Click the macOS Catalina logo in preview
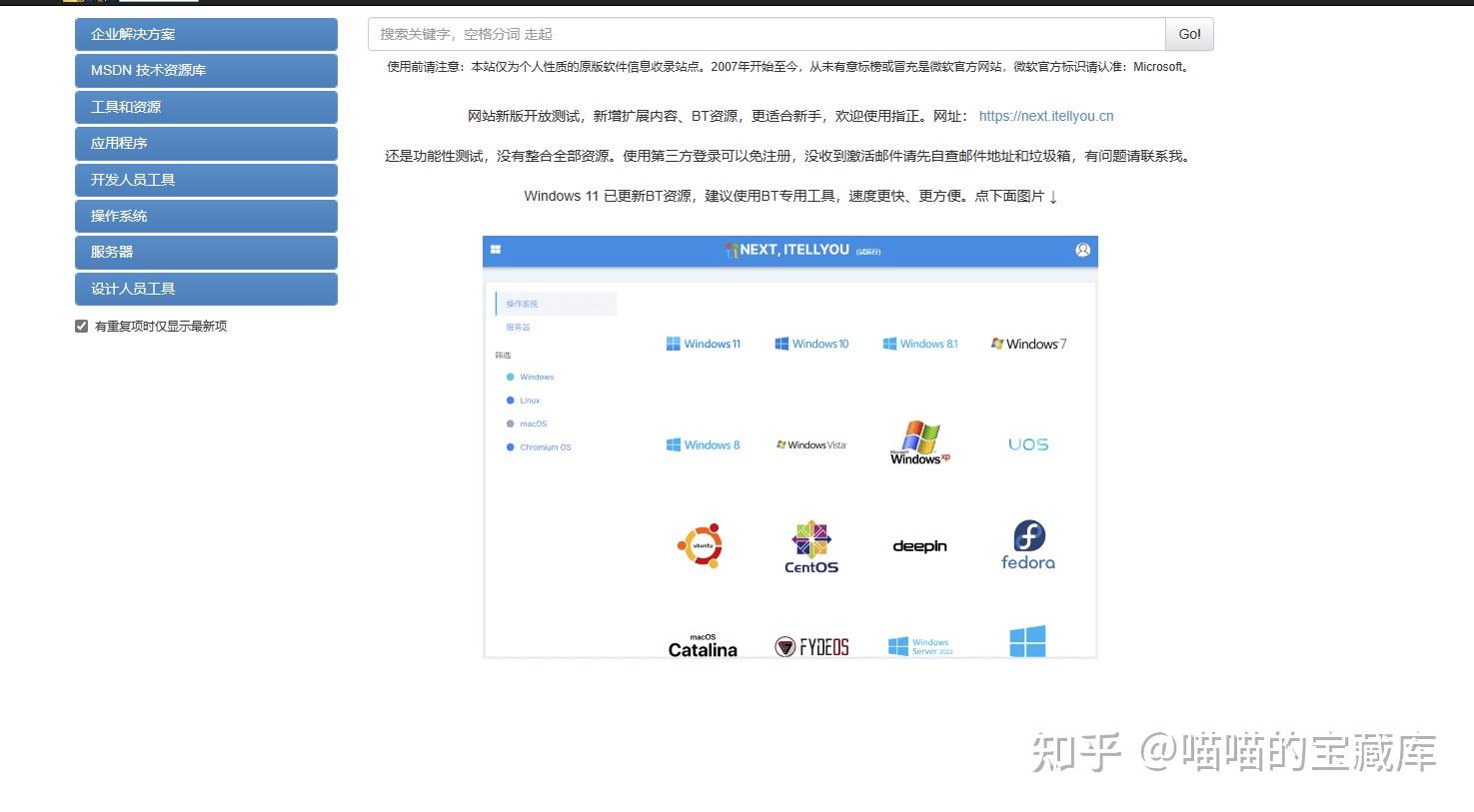Screen dimensions: 1474x812 703,646
